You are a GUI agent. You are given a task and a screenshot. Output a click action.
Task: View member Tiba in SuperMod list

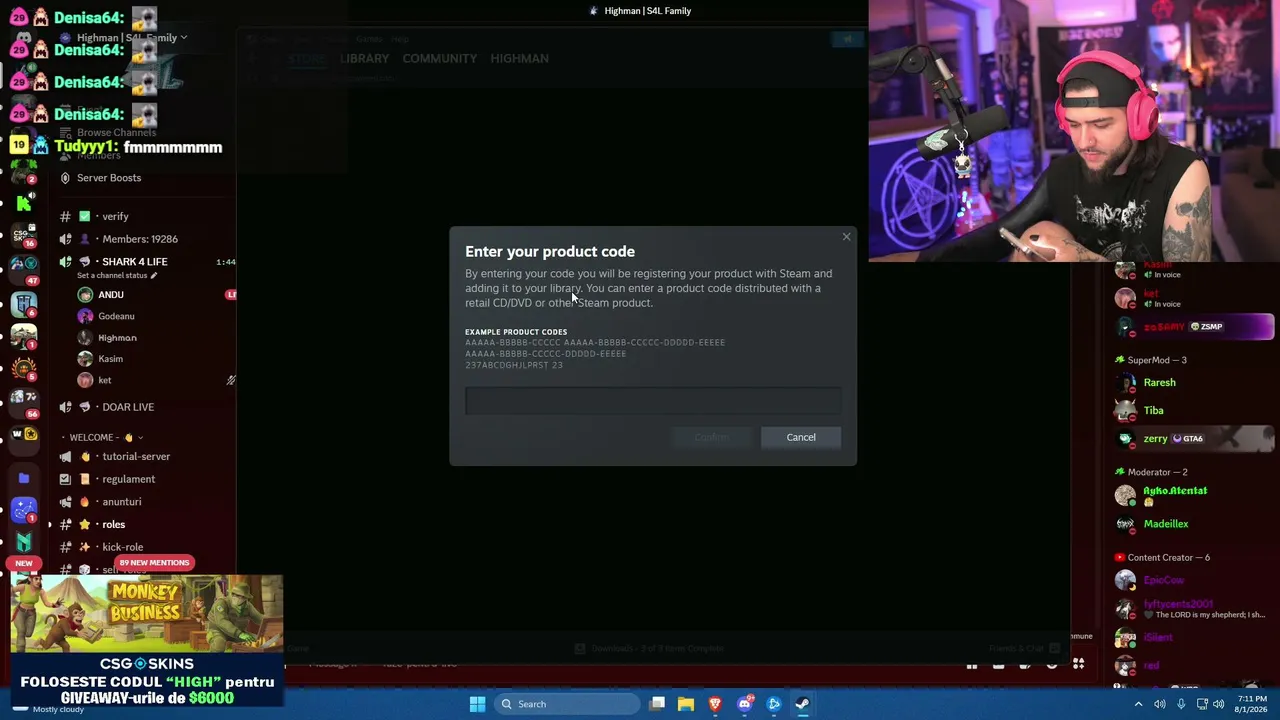click(x=1154, y=411)
